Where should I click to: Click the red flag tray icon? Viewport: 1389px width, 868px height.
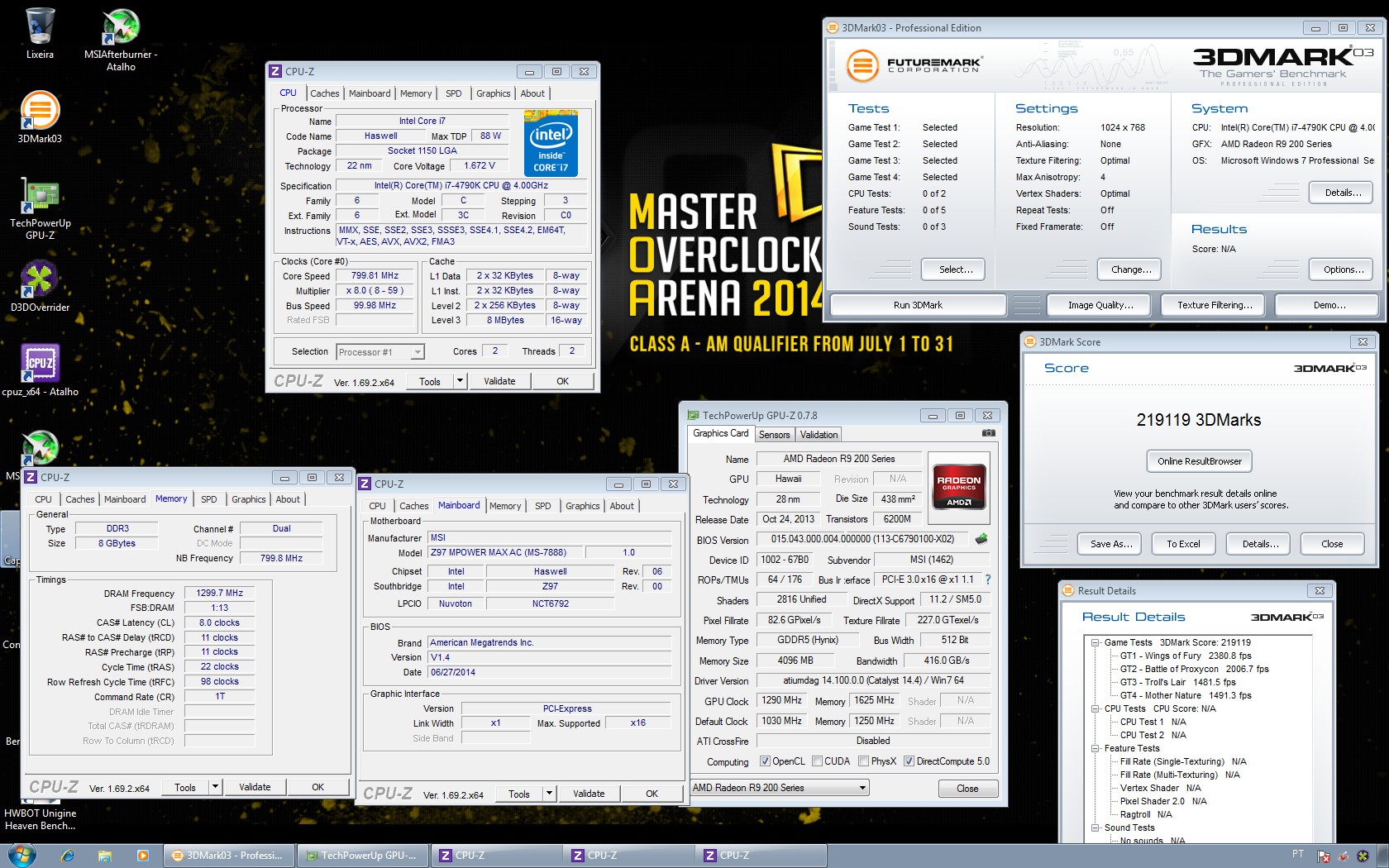[1324, 856]
